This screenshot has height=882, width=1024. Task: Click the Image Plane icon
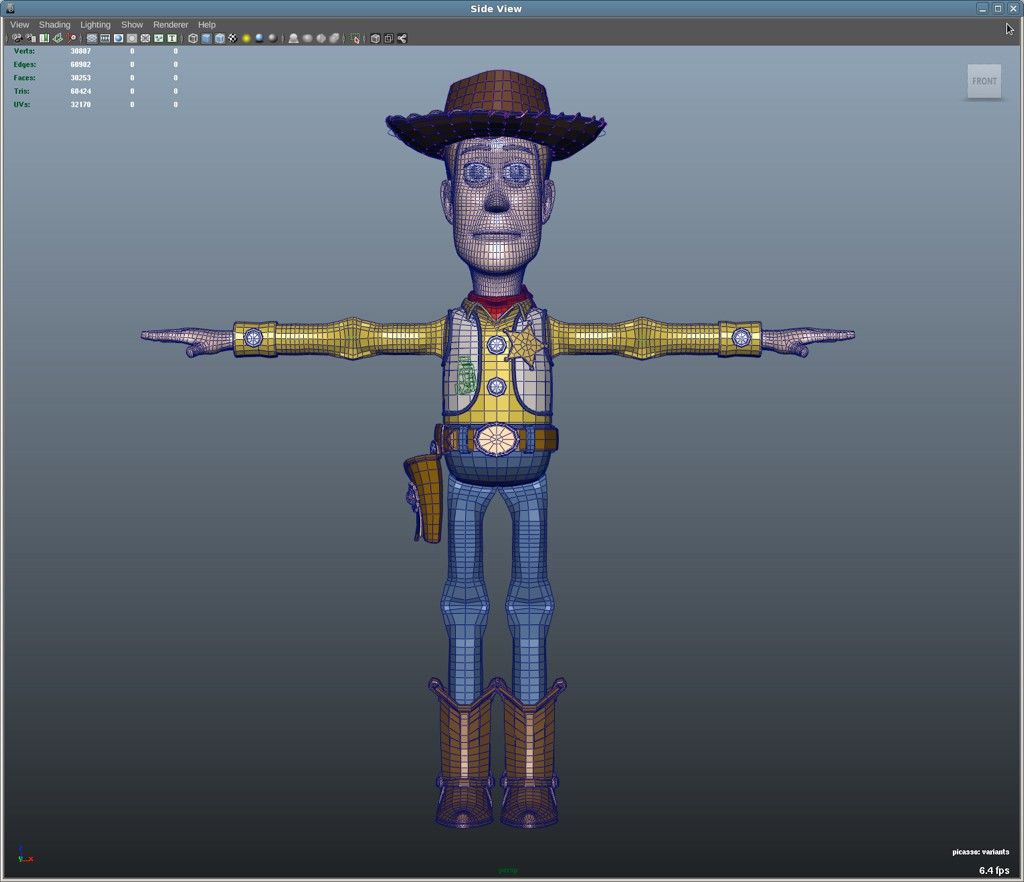(x=58, y=38)
